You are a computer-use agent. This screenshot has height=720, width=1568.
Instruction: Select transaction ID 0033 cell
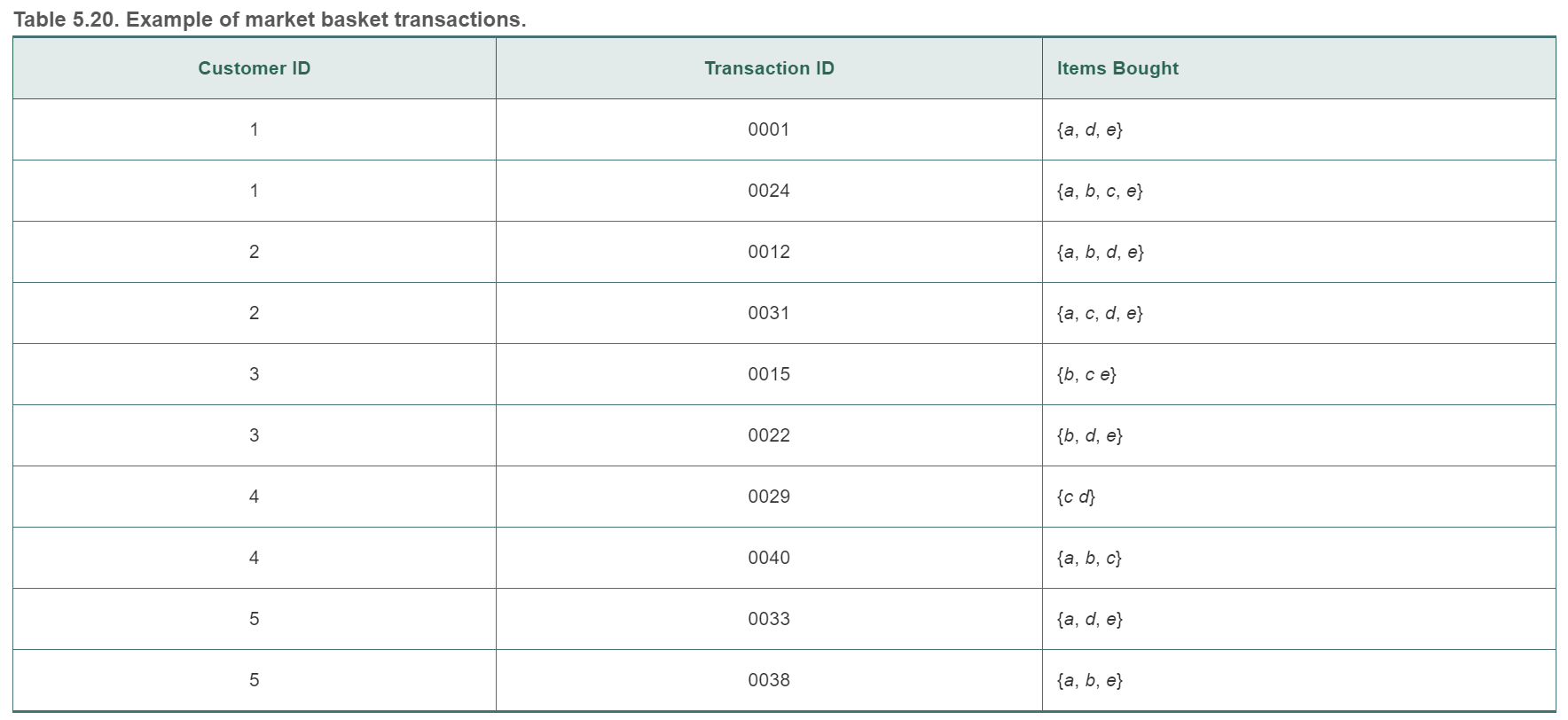pos(769,619)
